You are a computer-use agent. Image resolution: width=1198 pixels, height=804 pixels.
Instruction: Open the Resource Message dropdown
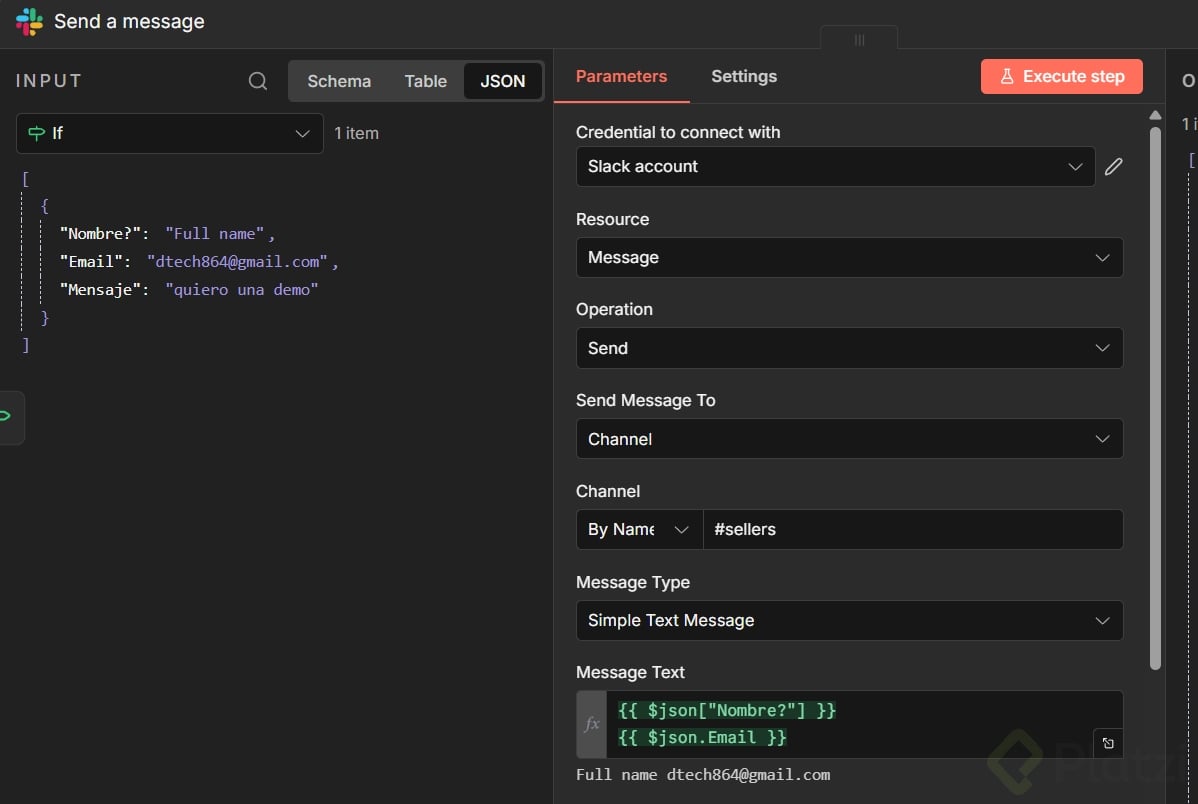(849, 258)
